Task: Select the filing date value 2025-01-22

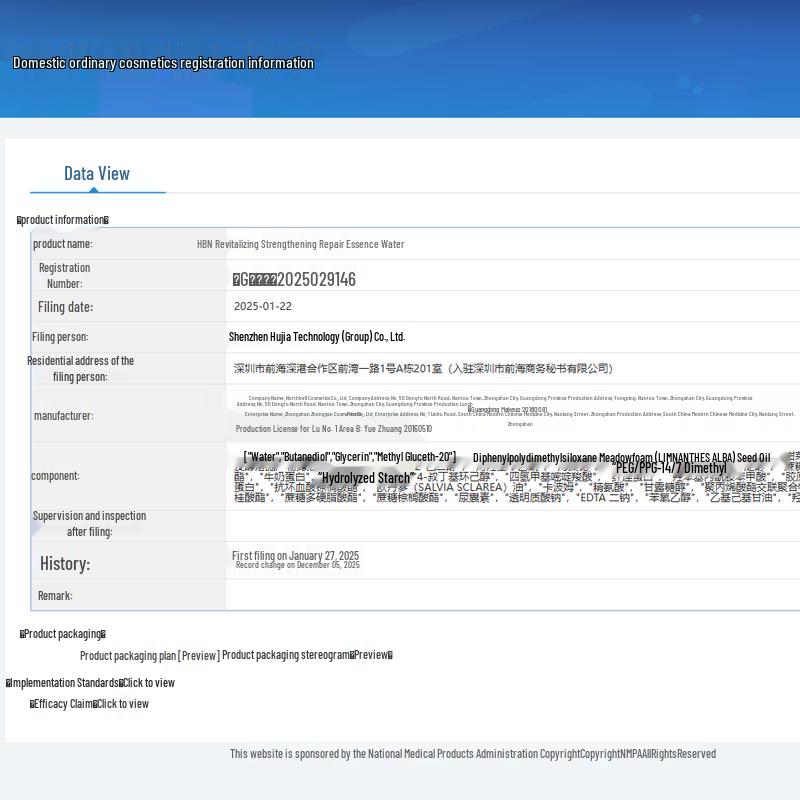Action: click(263, 306)
